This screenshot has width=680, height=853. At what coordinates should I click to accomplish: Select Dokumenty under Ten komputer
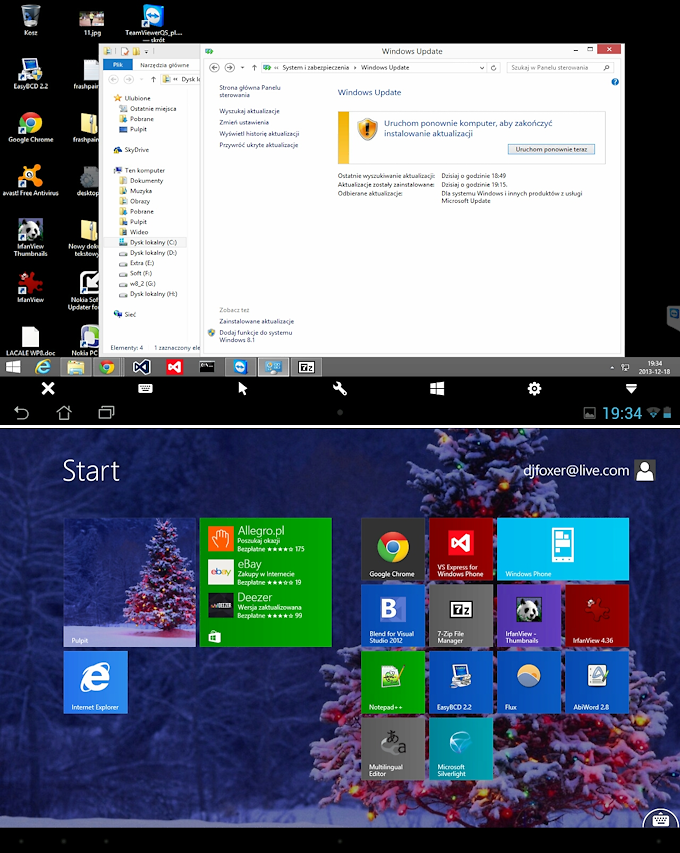[141, 181]
